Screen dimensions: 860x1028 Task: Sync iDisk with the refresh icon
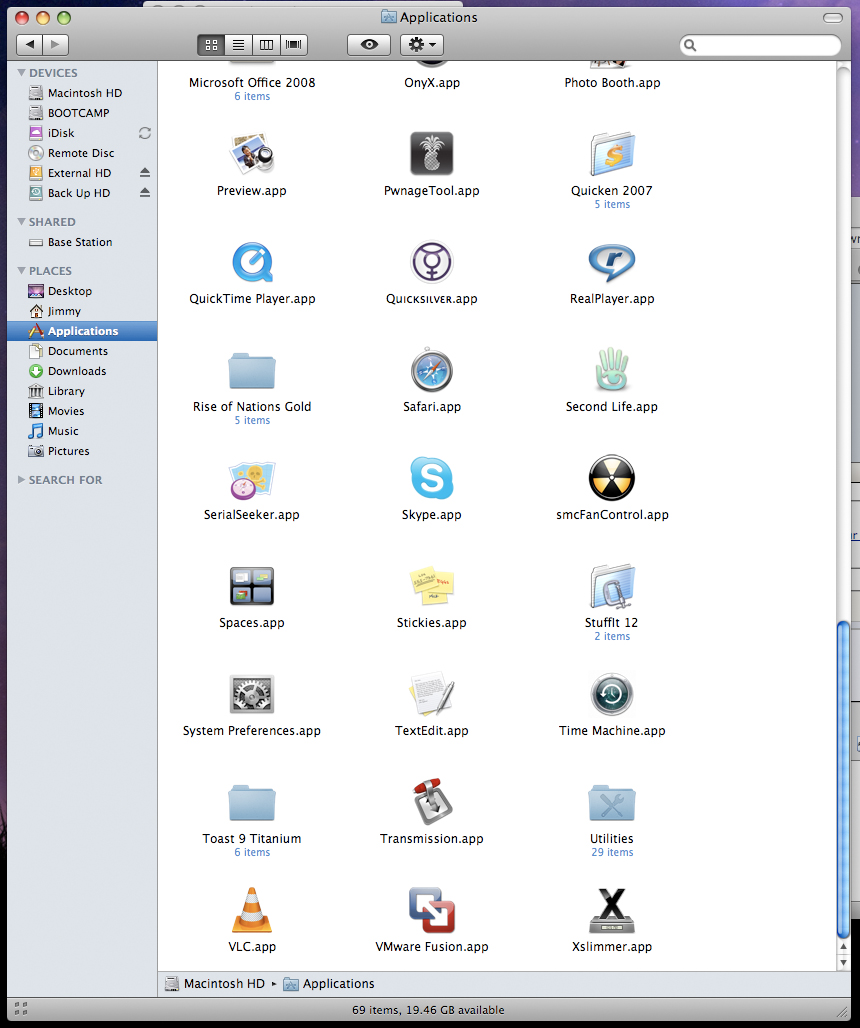145,133
